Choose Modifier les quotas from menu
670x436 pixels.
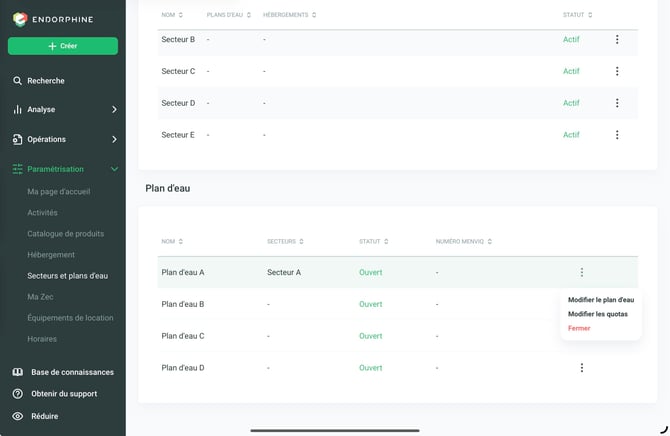(x=598, y=314)
